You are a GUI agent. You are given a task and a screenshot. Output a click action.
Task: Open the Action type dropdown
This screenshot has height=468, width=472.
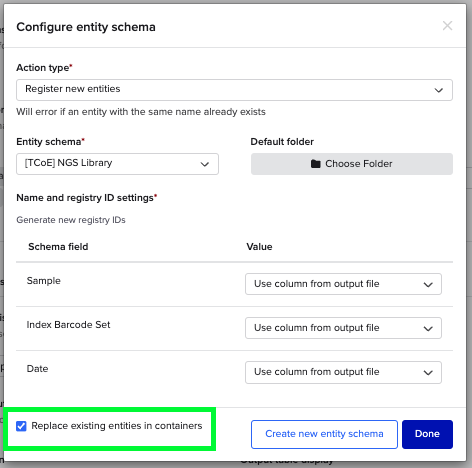[x=234, y=90]
